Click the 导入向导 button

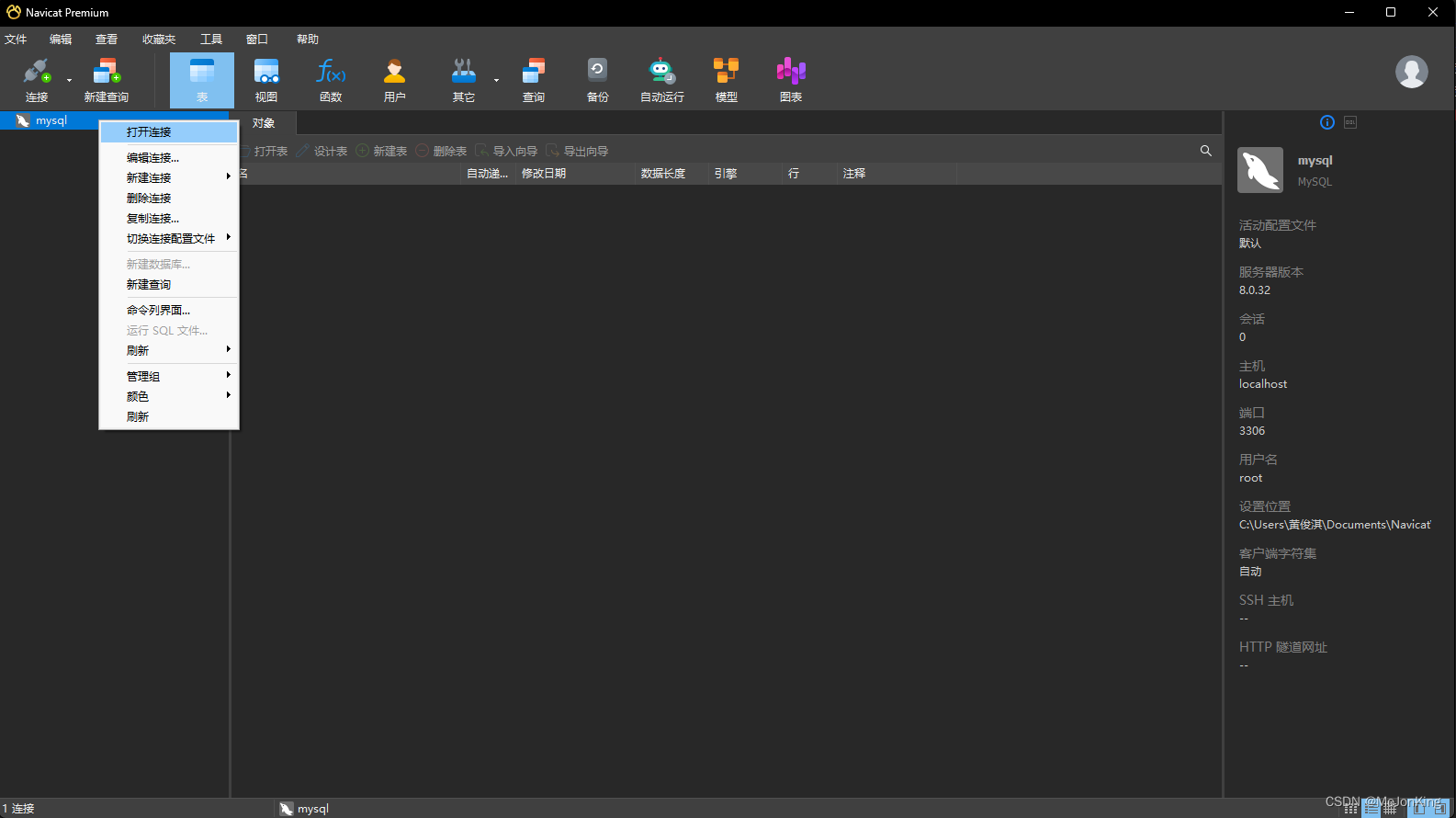click(507, 151)
